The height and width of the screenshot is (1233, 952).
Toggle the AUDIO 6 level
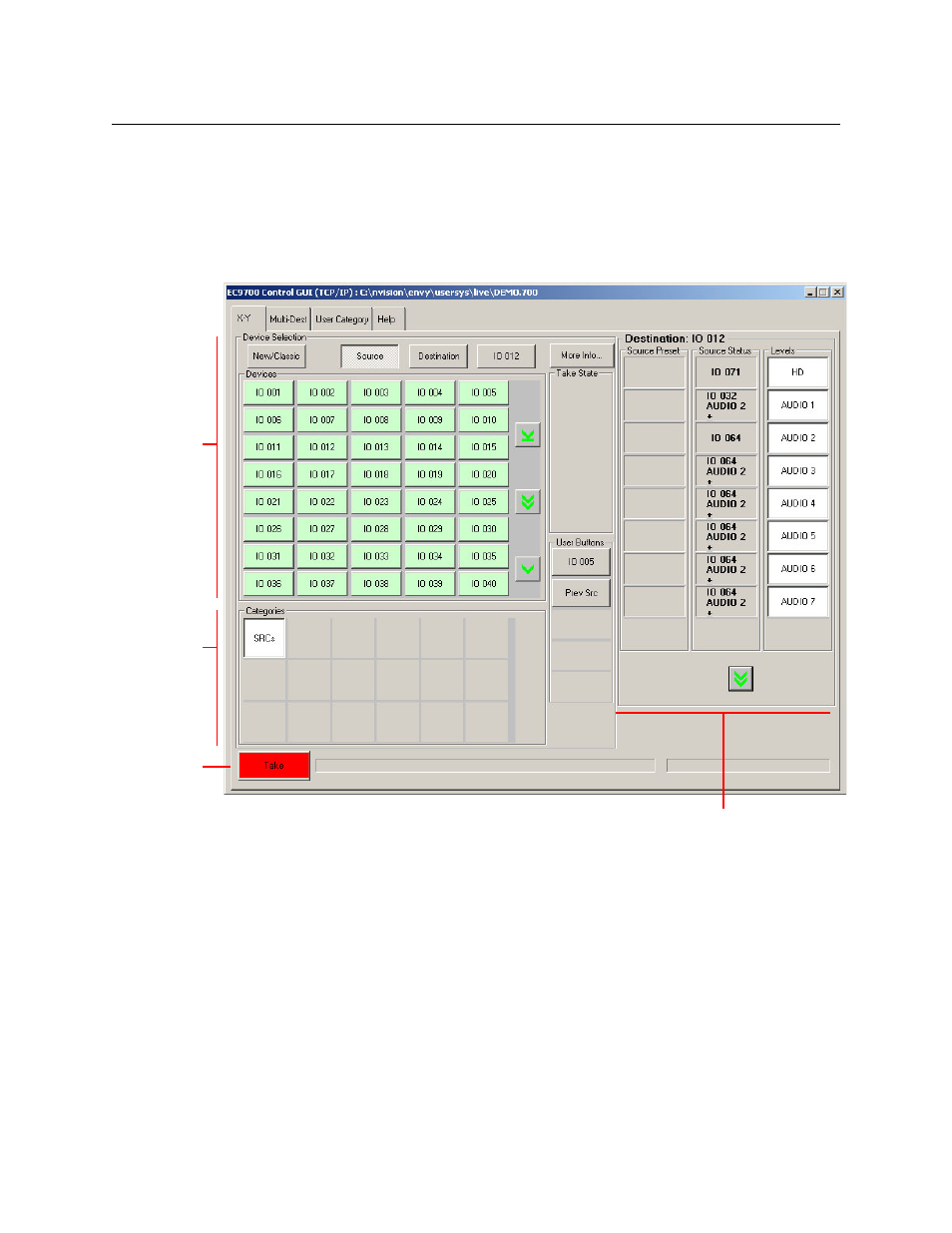797,569
